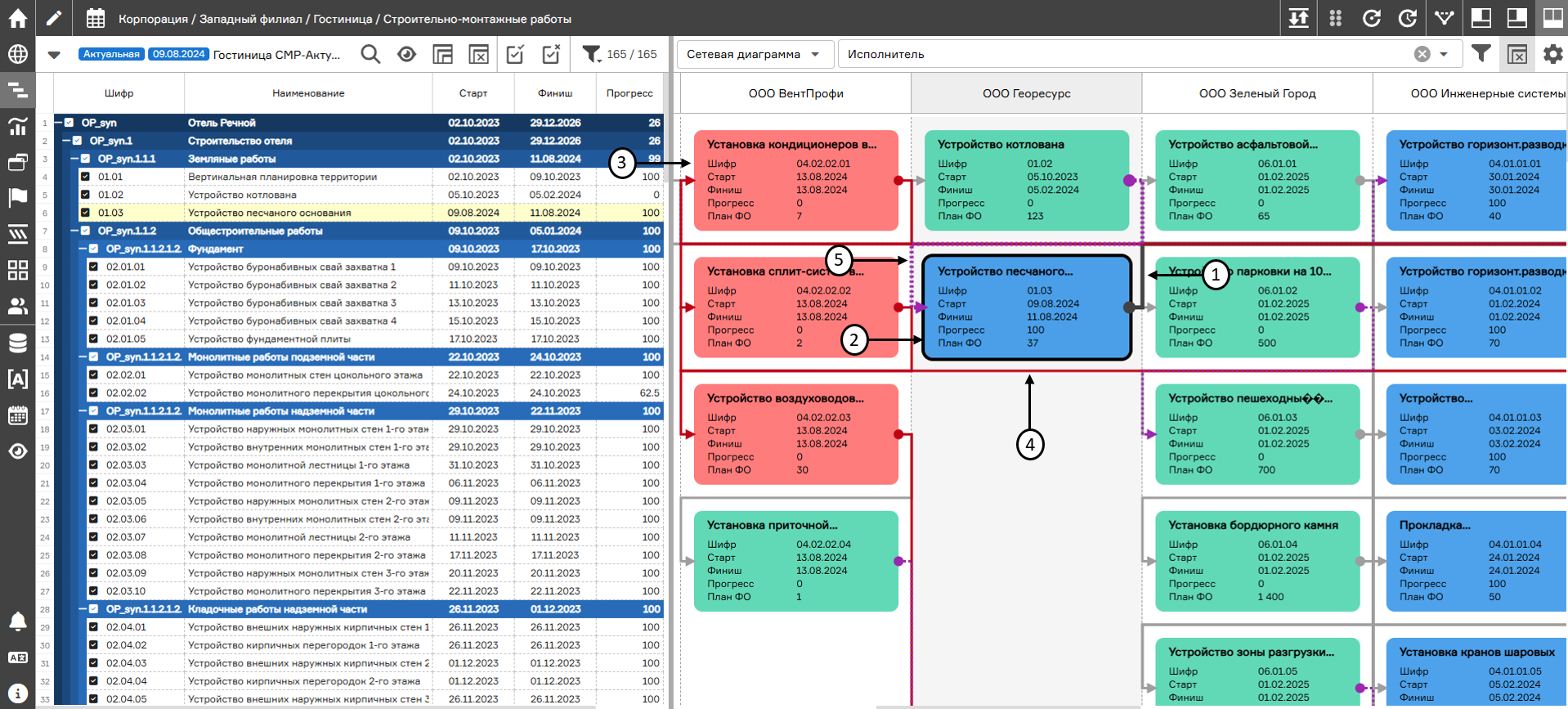1568x709 pixels.
Task: Open the info icon at sidebar bottom
Action: pyautogui.click(x=17, y=693)
